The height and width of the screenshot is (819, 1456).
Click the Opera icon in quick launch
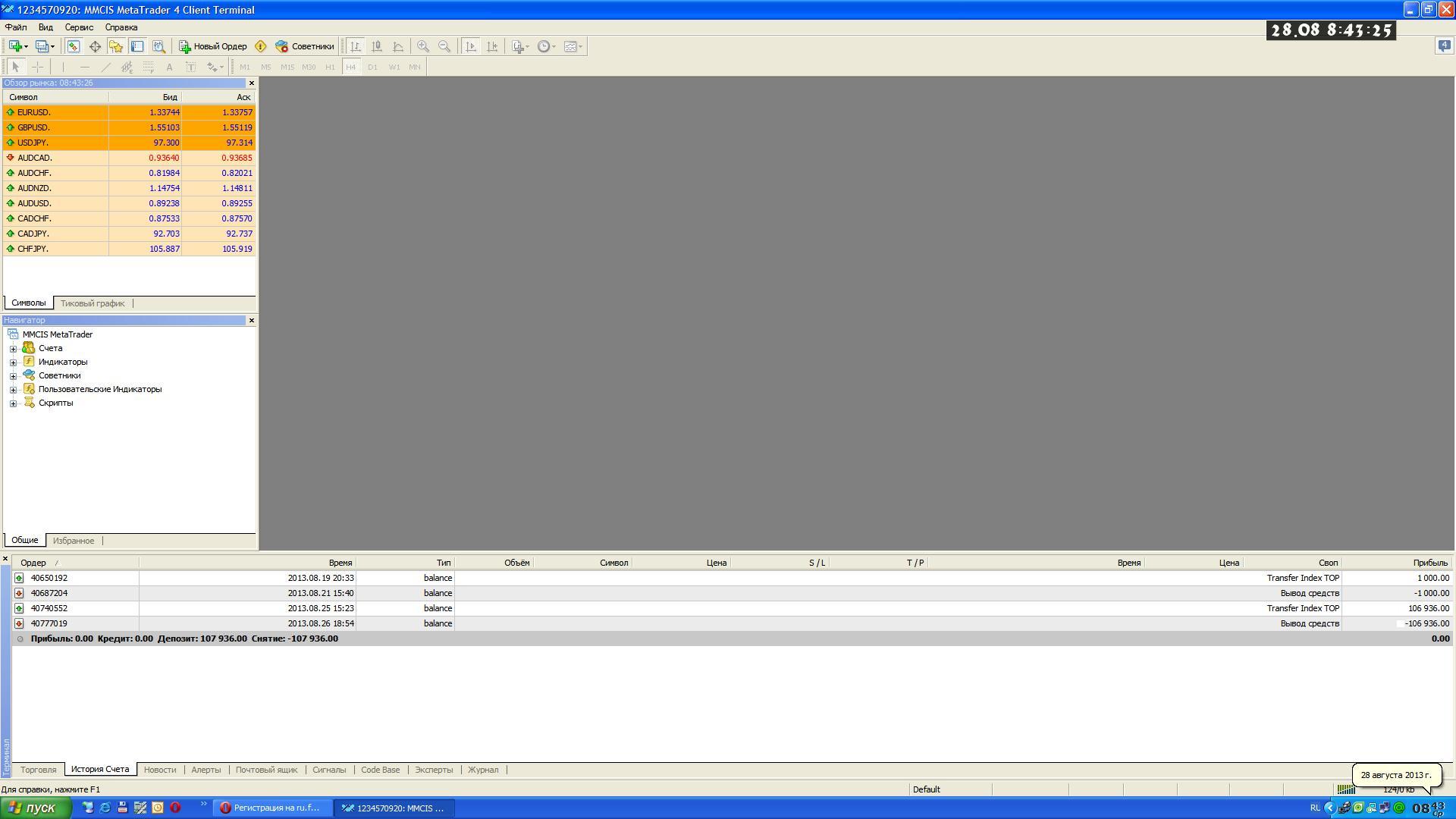[x=175, y=808]
